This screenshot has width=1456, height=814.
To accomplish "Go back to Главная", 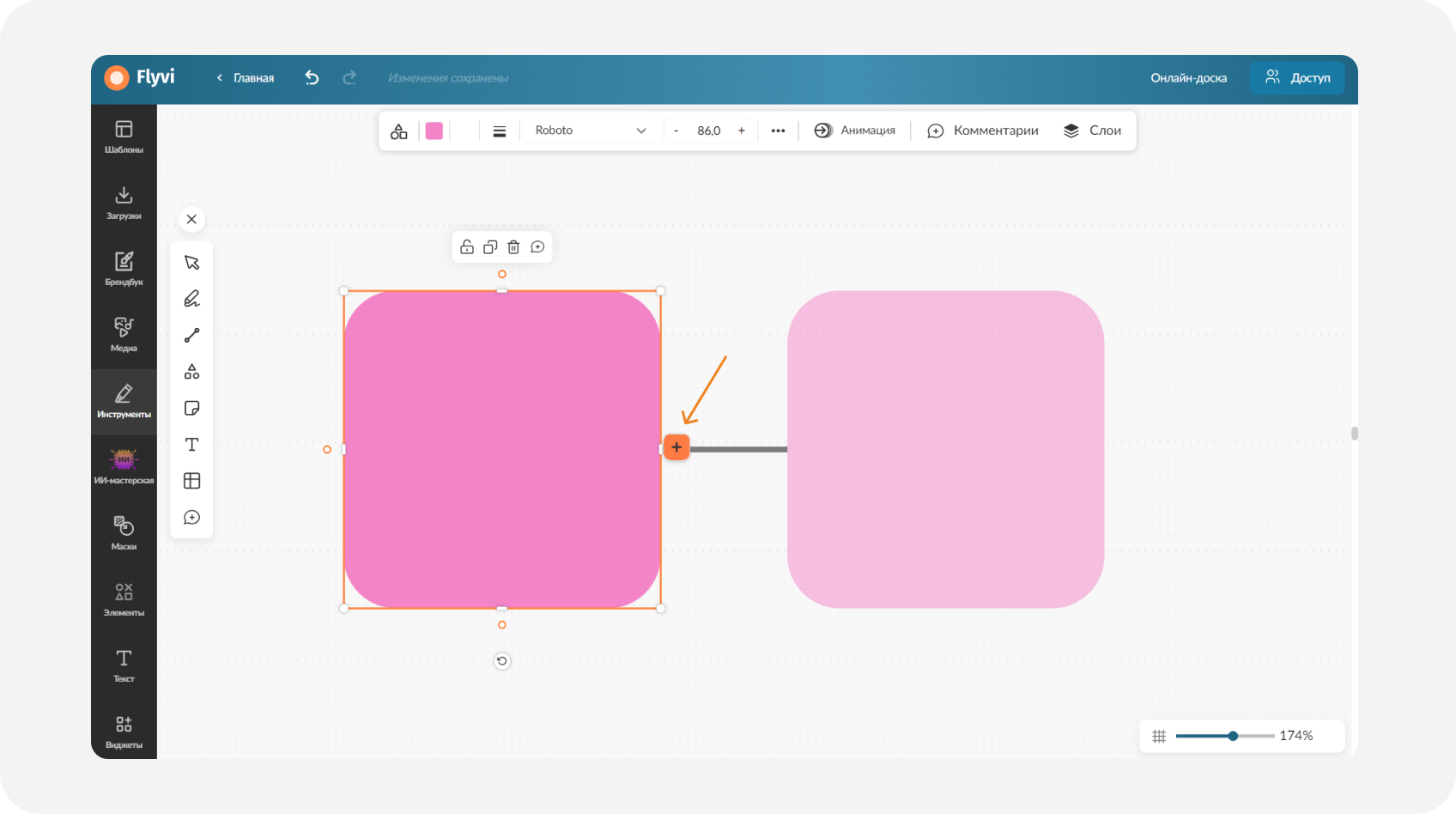I will (x=246, y=78).
